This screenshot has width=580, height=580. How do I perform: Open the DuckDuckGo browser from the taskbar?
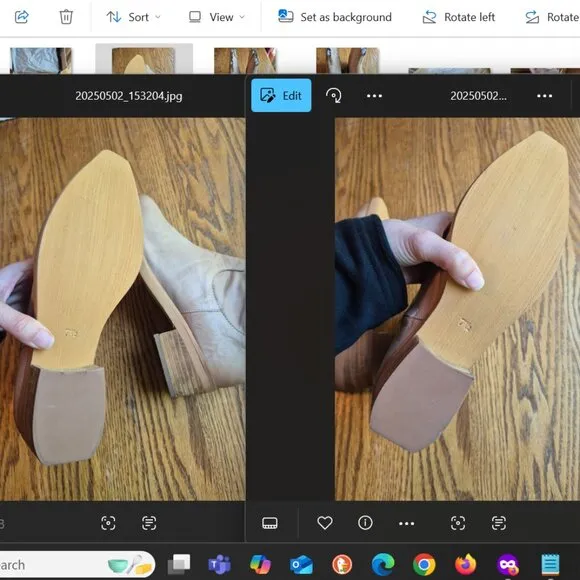(x=342, y=565)
